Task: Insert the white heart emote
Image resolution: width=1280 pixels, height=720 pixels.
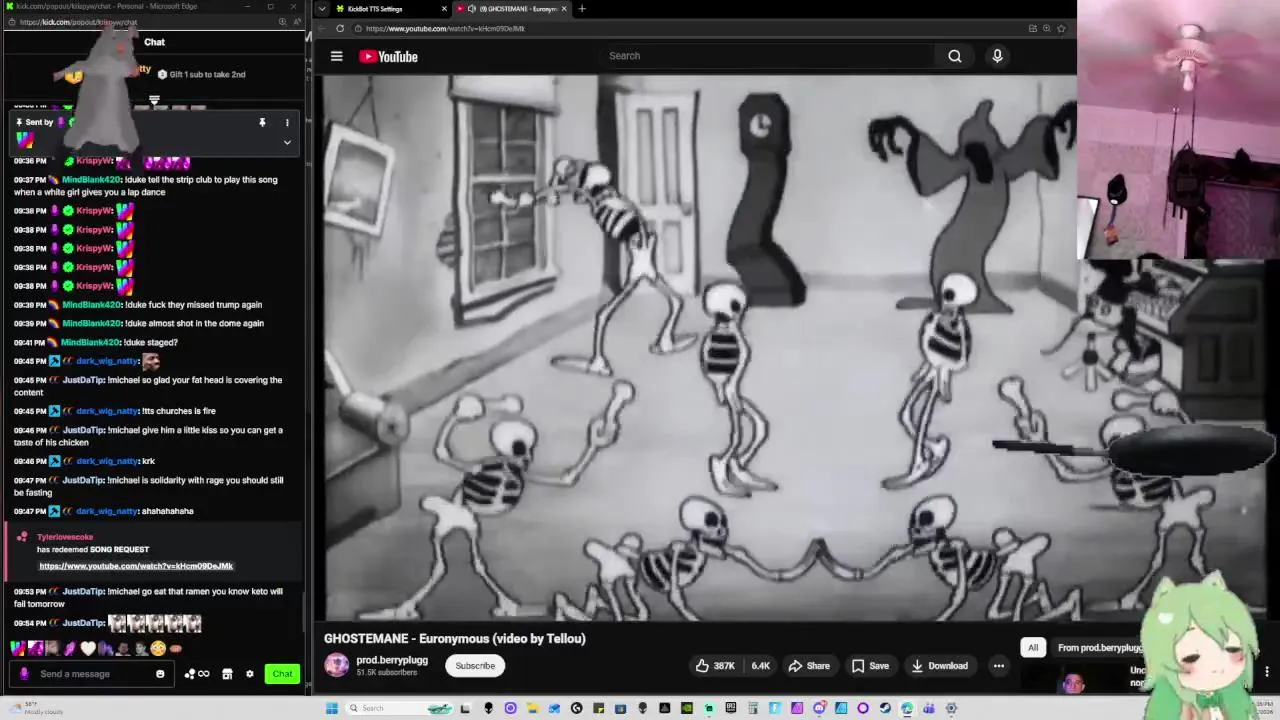Action: [x=88, y=648]
